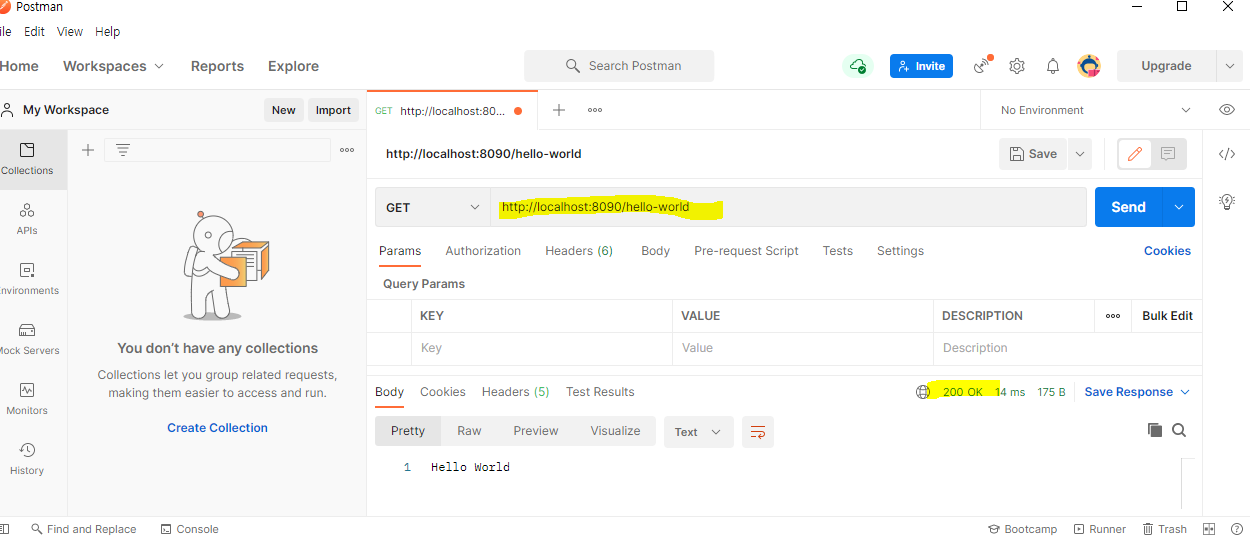Switch to response Headers (5) tab
This screenshot has height=536, width=1250.
coord(515,392)
